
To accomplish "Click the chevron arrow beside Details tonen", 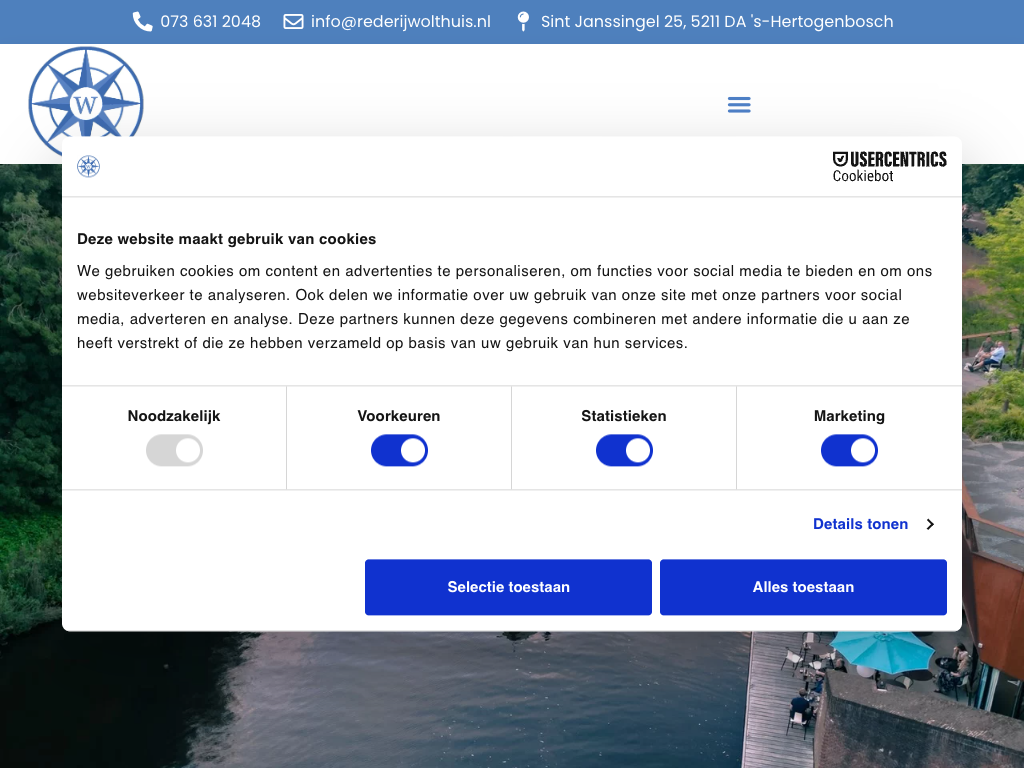I will pyautogui.click(x=930, y=524).
